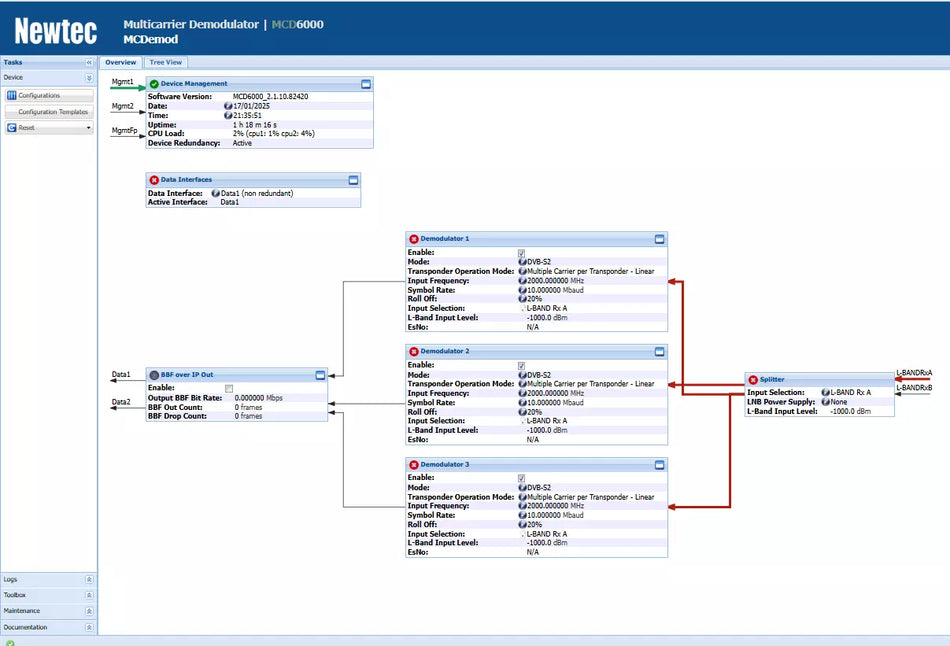Expand the Logs section
Screen dimensions: 950x646
coord(89,579)
